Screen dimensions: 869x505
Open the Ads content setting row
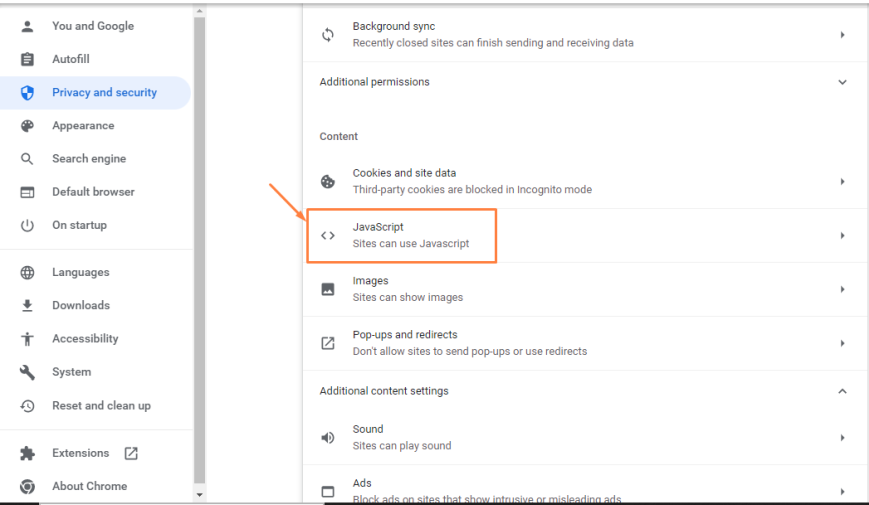[x=580, y=490]
